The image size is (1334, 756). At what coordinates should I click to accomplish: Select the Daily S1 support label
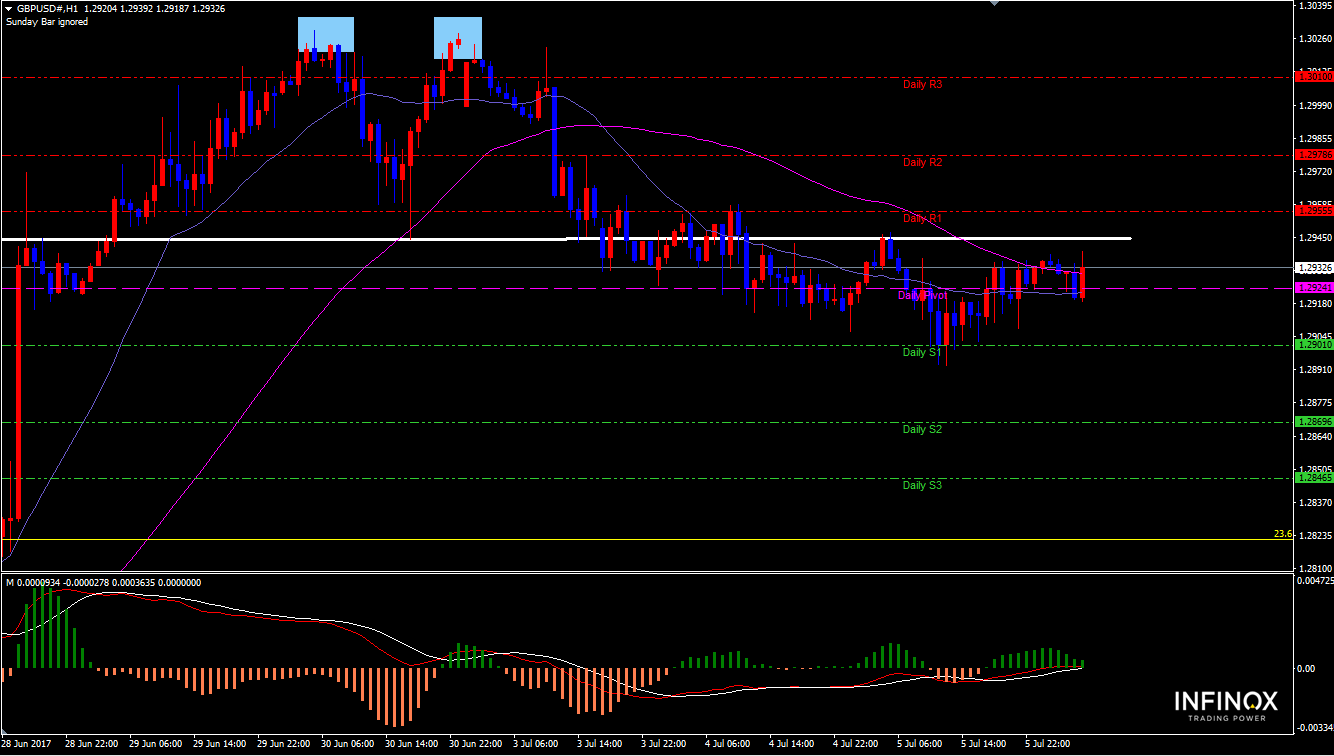click(x=922, y=352)
